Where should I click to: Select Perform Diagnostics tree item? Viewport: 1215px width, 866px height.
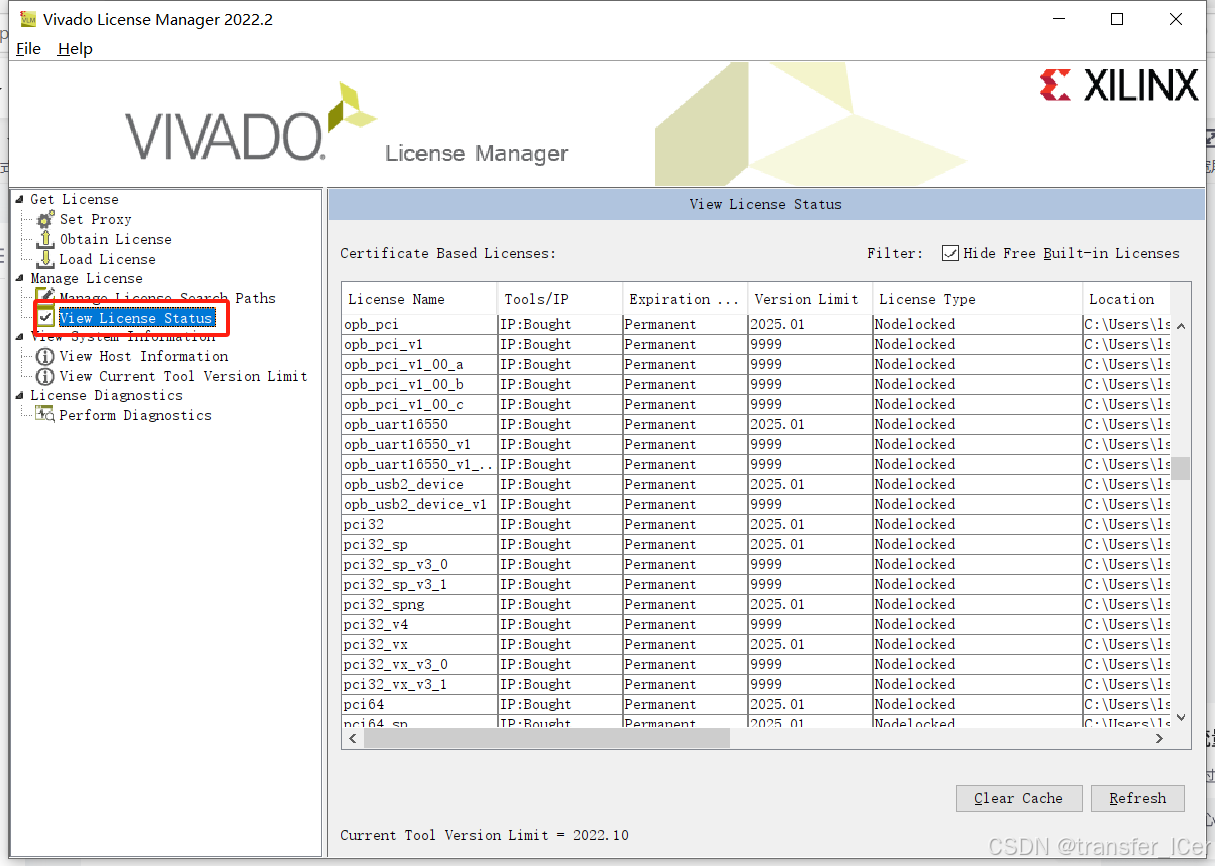[x=135, y=415]
